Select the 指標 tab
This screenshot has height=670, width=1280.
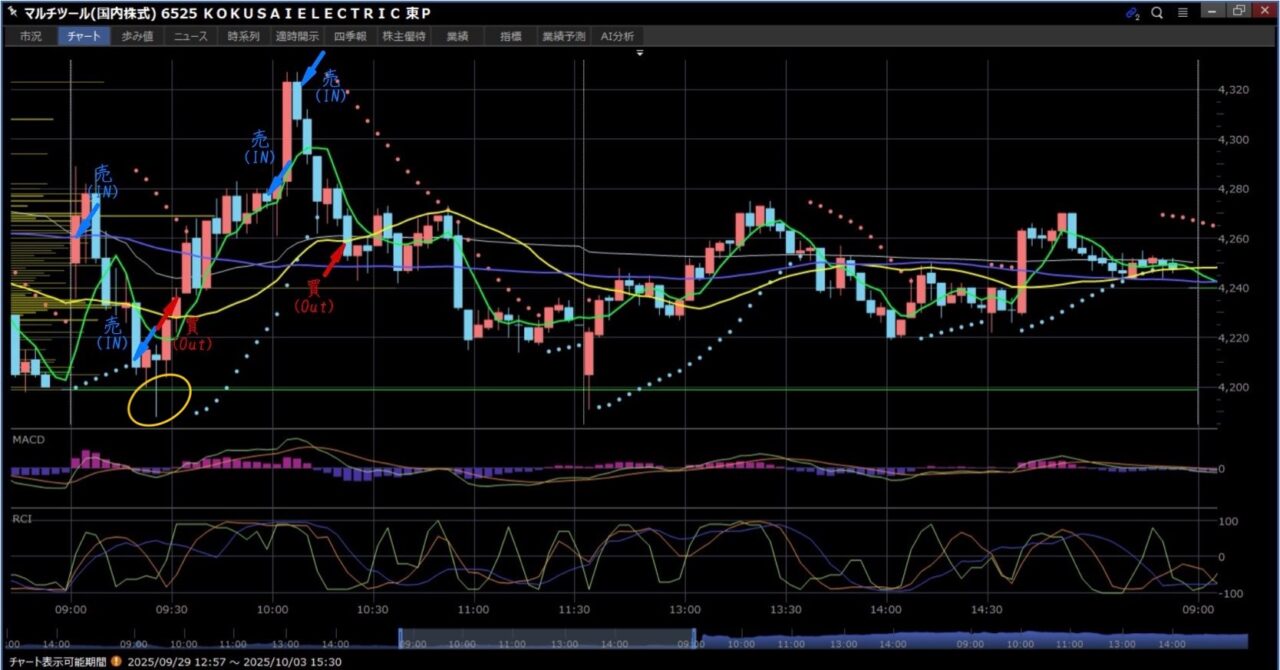point(511,36)
